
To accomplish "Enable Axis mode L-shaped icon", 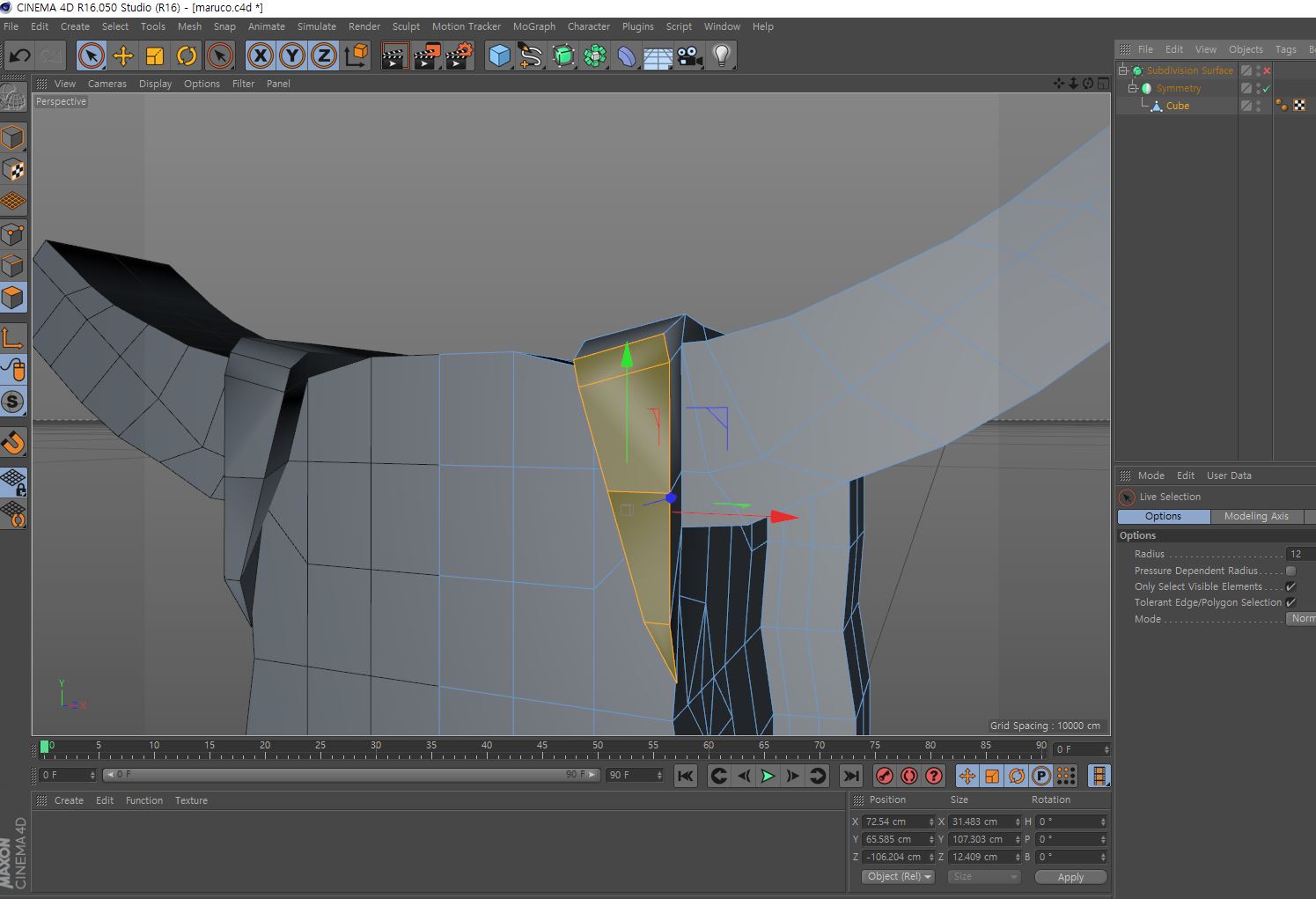I will pos(13,337).
